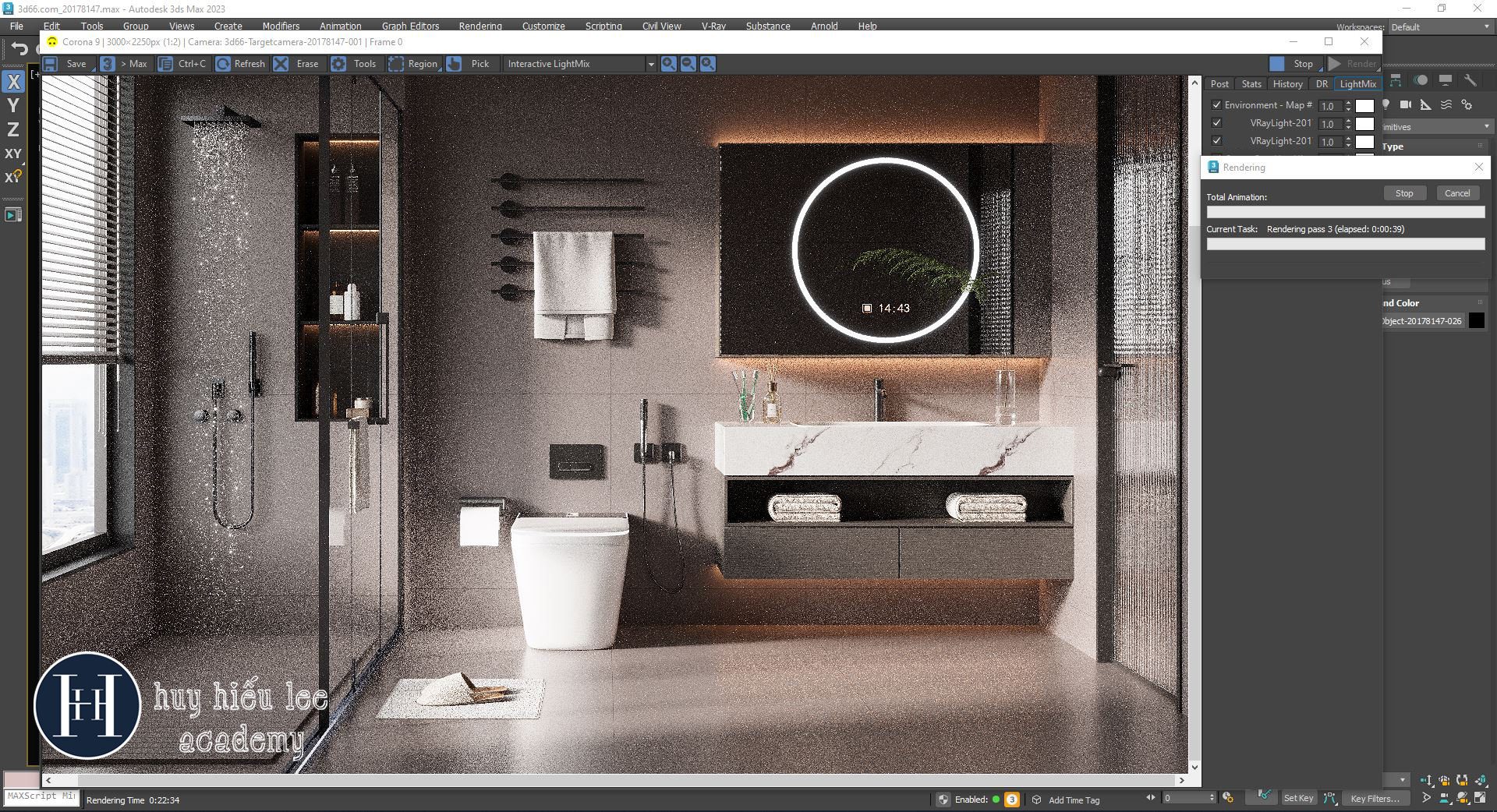Select the lights creation icon in the command panel

1386,105
